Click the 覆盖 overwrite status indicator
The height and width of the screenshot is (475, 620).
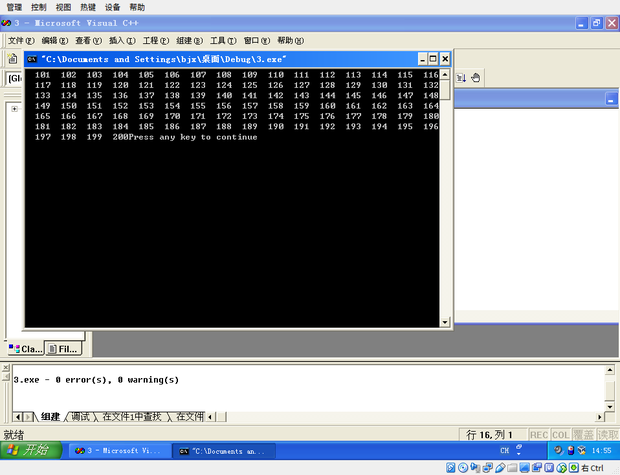[x=583, y=435]
